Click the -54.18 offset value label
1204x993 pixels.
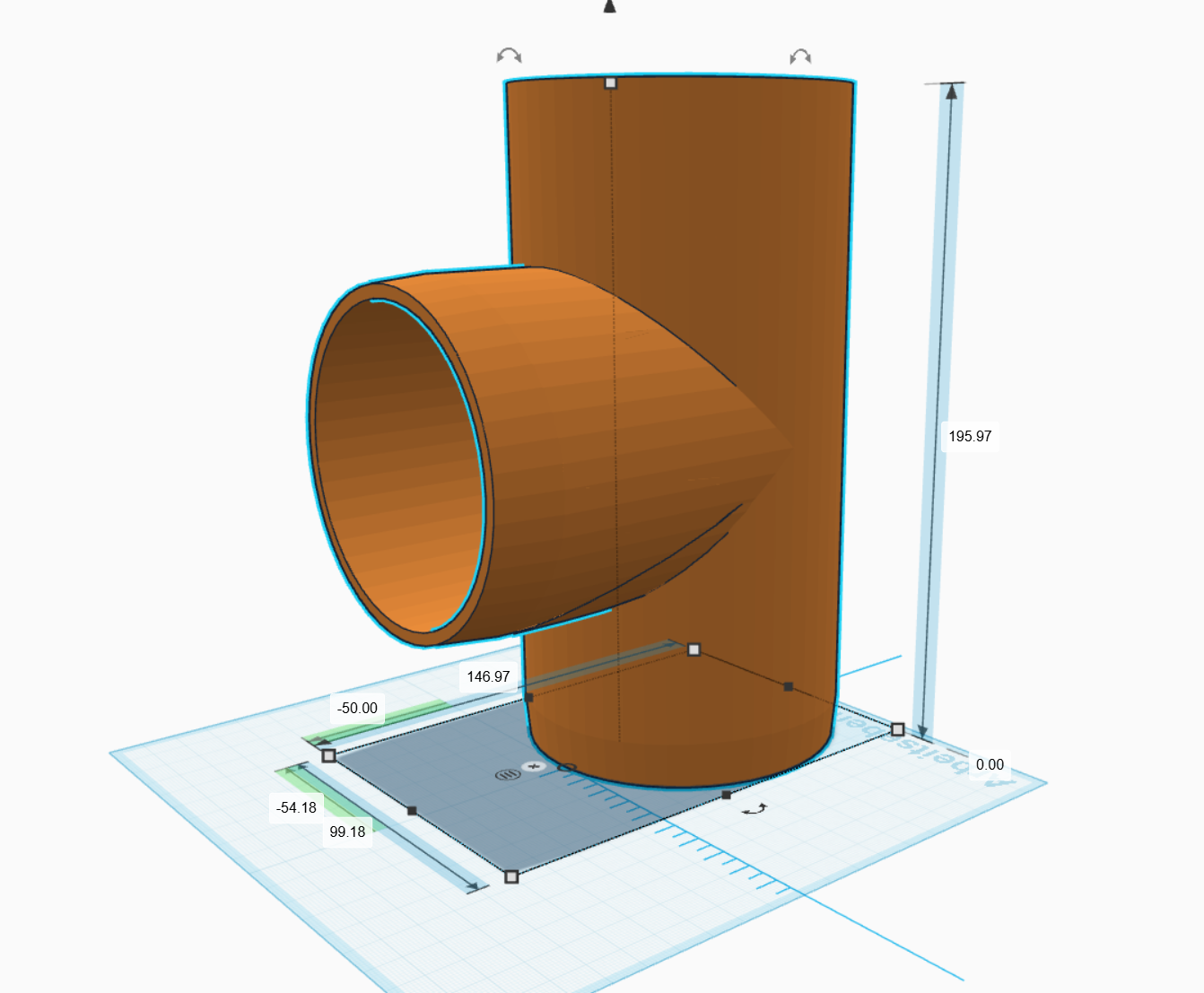(x=296, y=807)
